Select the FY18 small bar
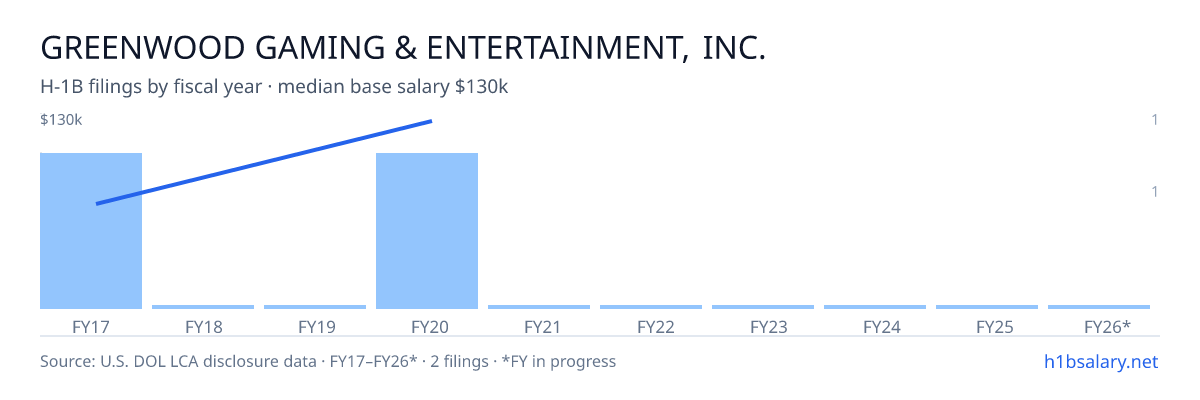 pos(203,307)
